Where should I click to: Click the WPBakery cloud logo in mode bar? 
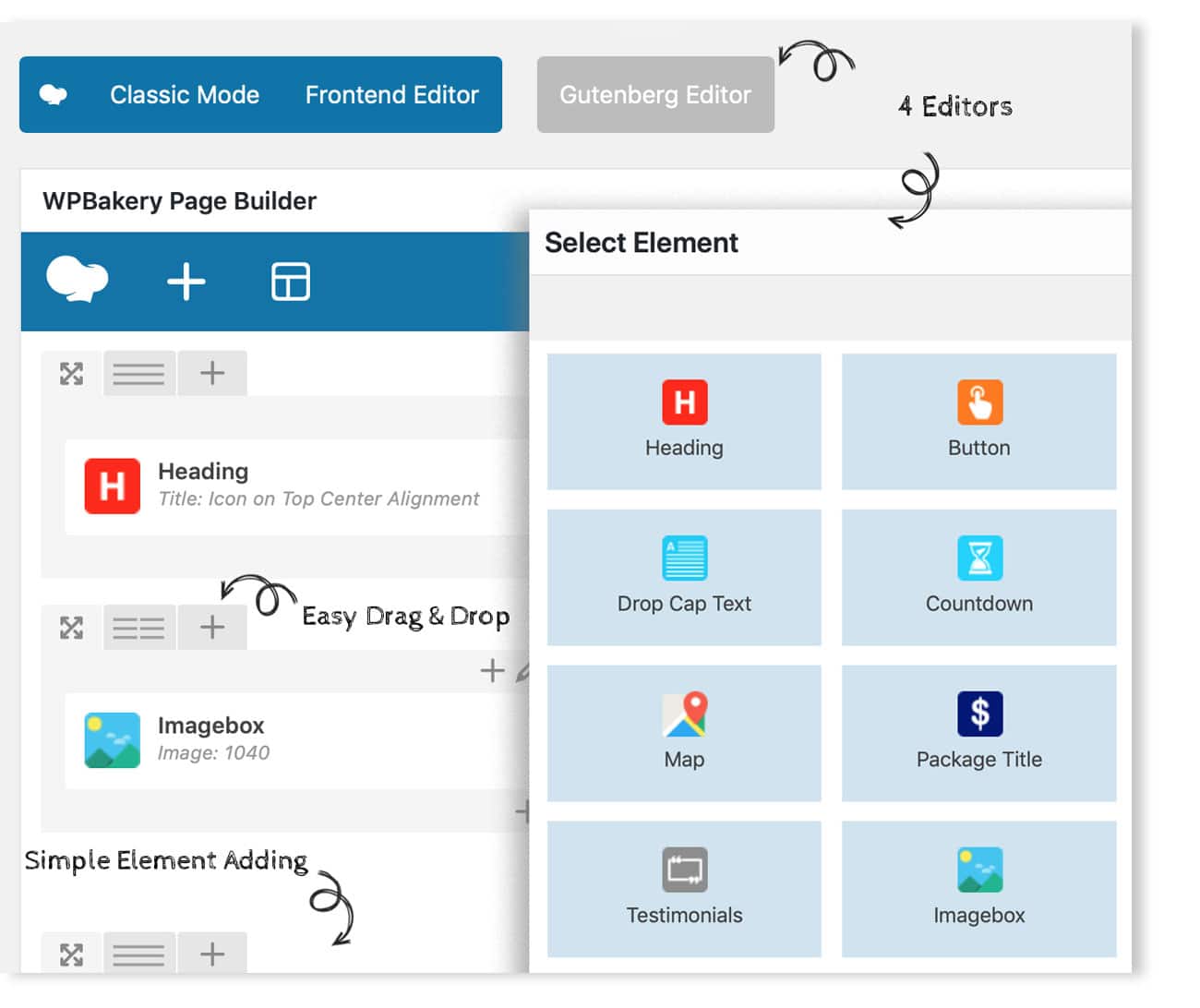[54, 94]
